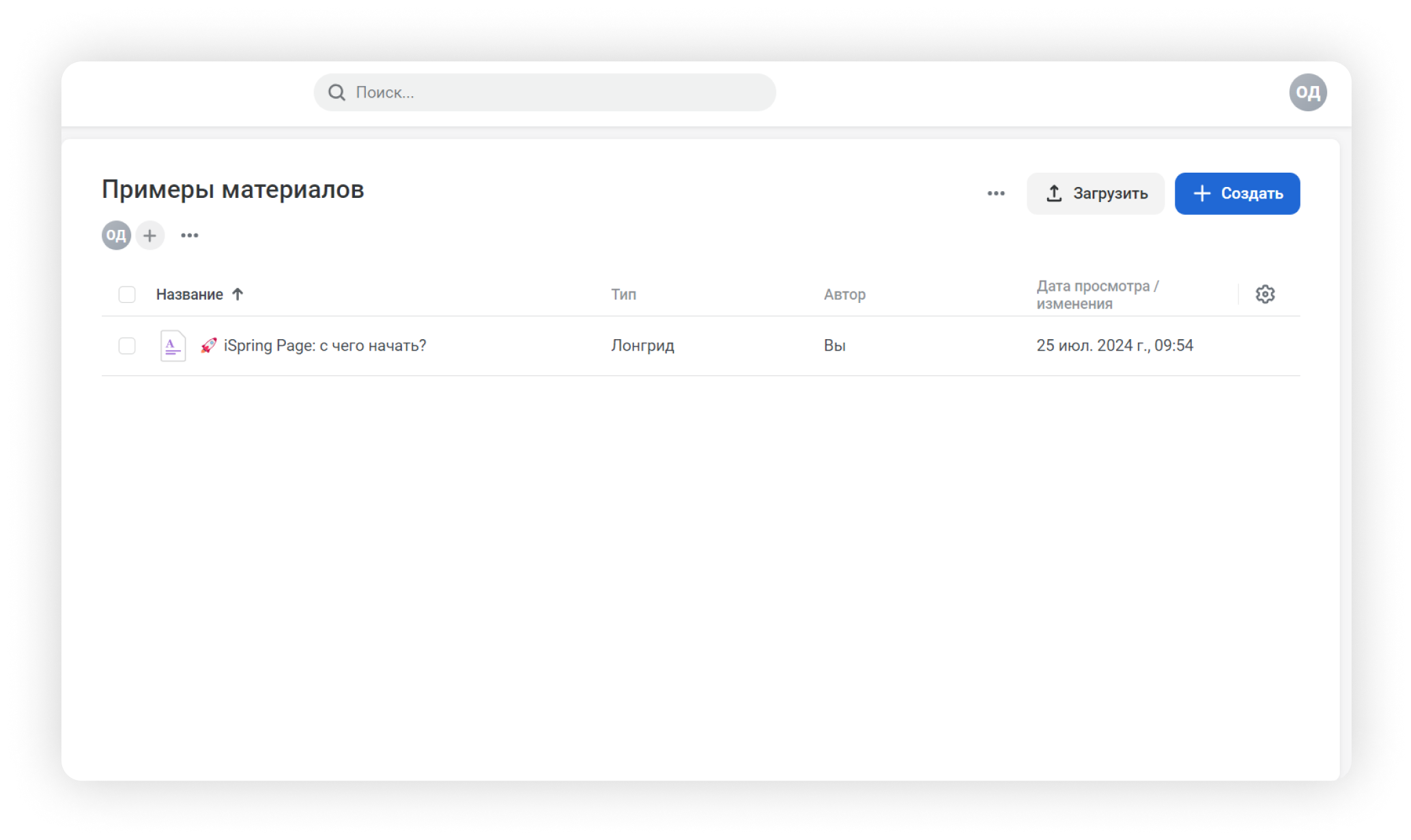
Task: Open the three-dot menu next to Загрузить
Action: tap(996, 194)
